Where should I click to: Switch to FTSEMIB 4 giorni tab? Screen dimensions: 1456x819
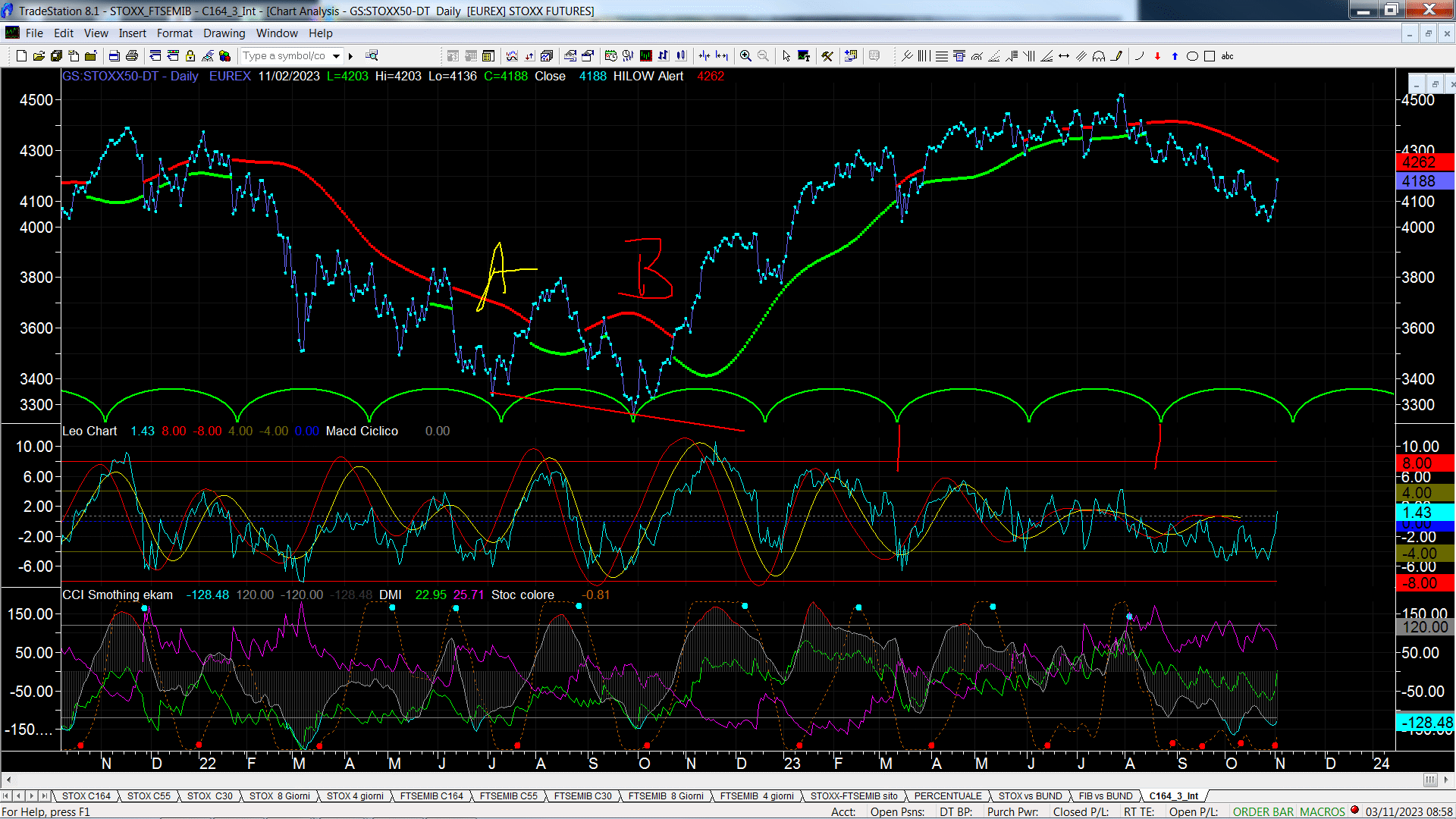tap(756, 795)
